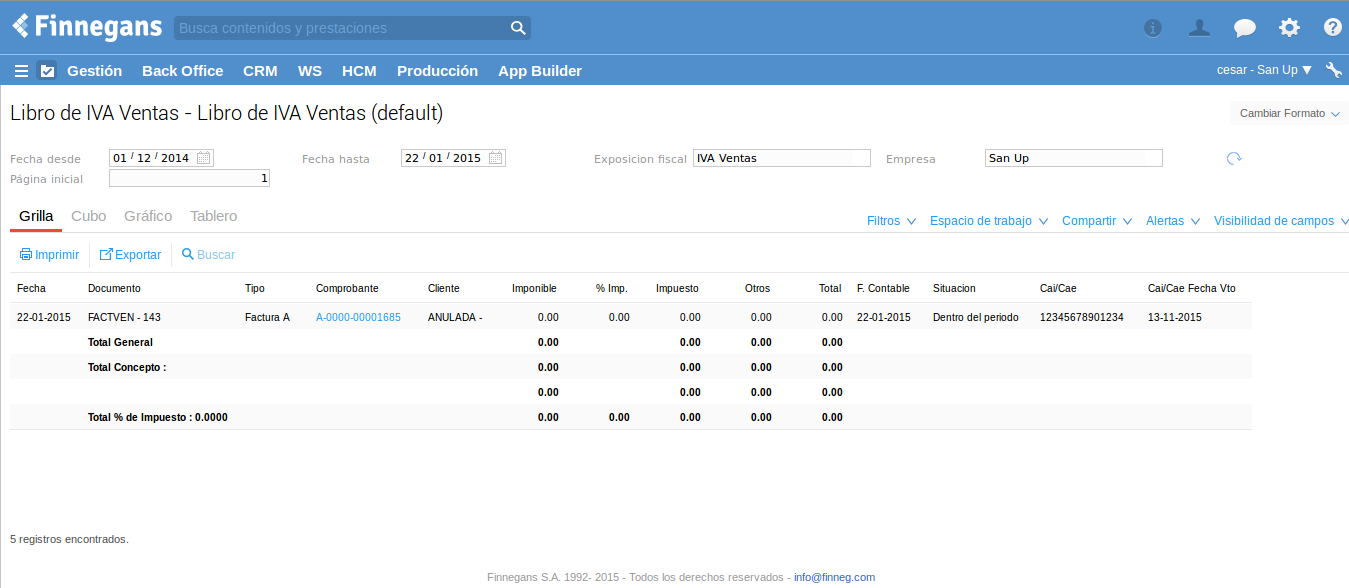Click the Exportar button
This screenshot has width=1349, height=588.
(130, 255)
